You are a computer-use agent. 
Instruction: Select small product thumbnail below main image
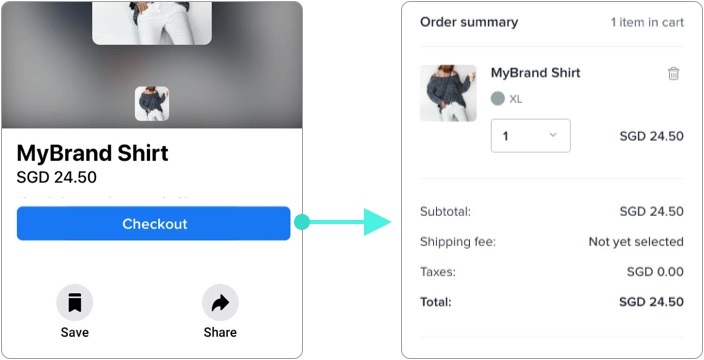coord(152,104)
